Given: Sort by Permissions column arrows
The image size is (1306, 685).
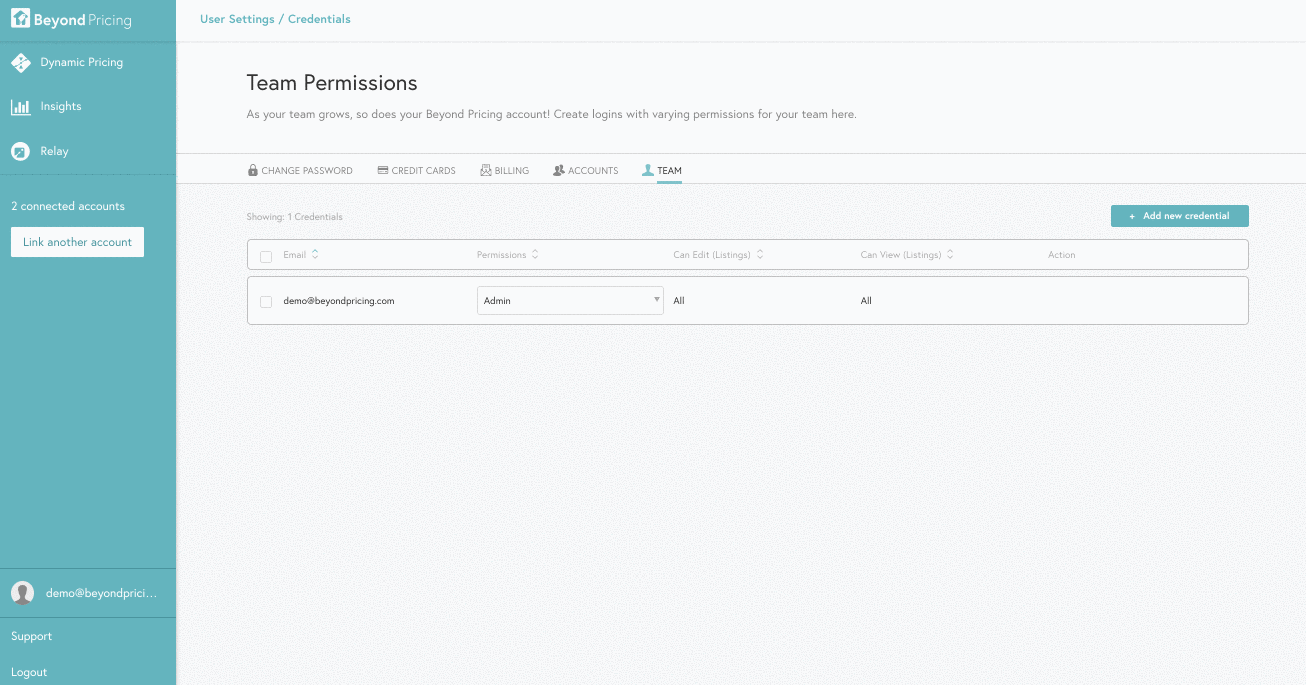Looking at the screenshot, I should (535, 254).
